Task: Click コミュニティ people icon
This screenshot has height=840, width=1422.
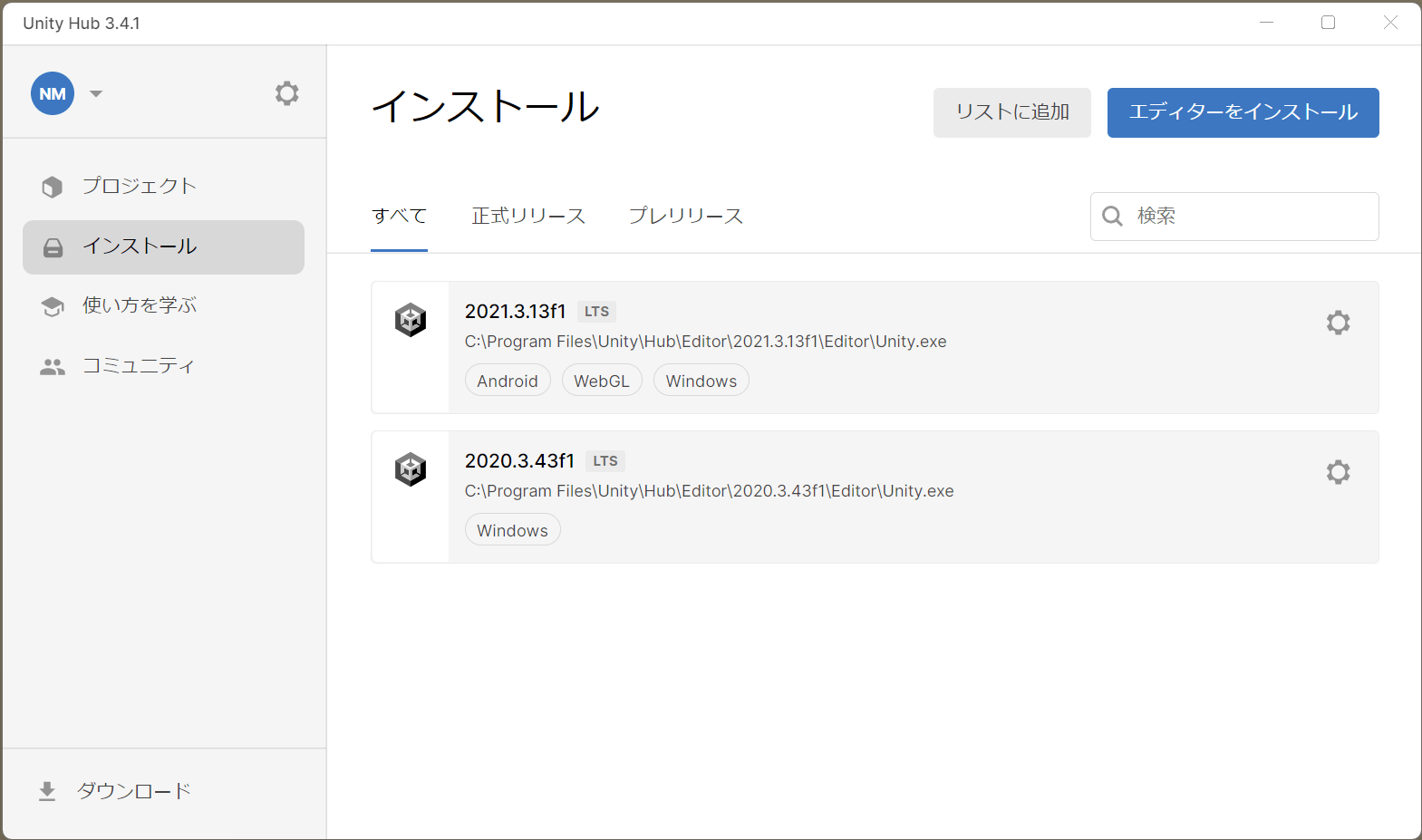Action: point(53,367)
